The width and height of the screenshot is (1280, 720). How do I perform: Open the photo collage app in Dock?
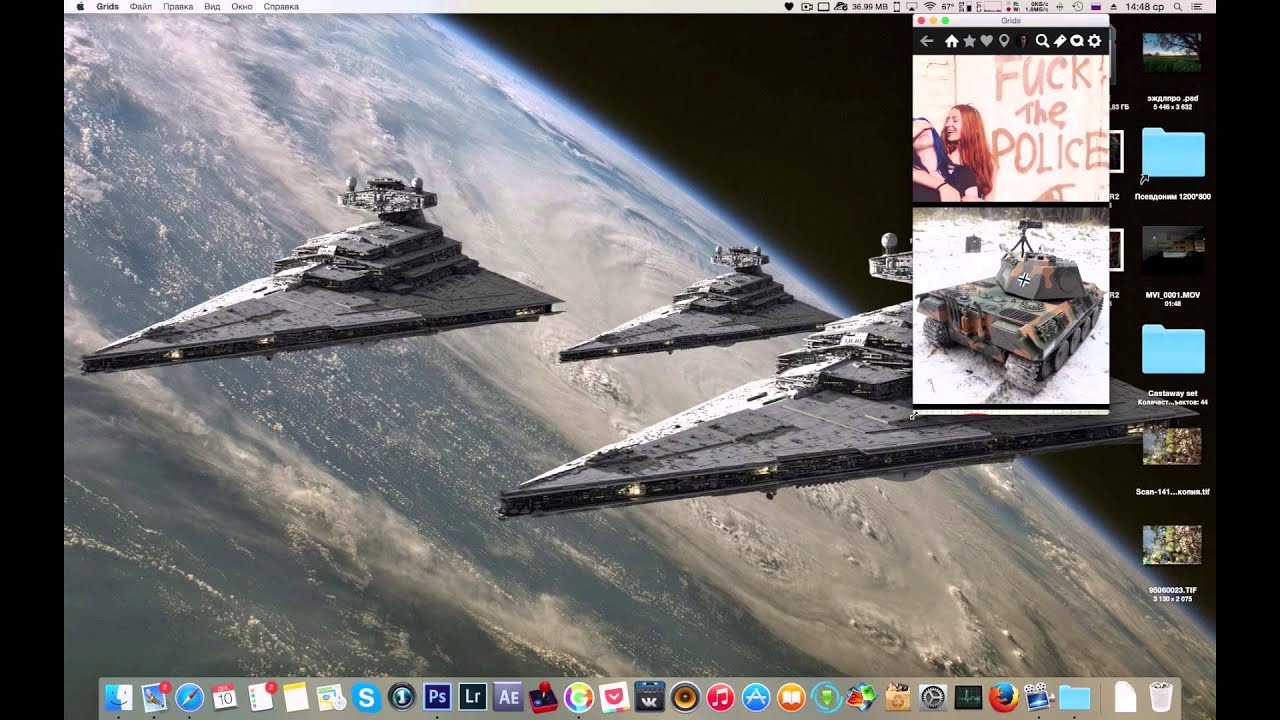pos(862,697)
